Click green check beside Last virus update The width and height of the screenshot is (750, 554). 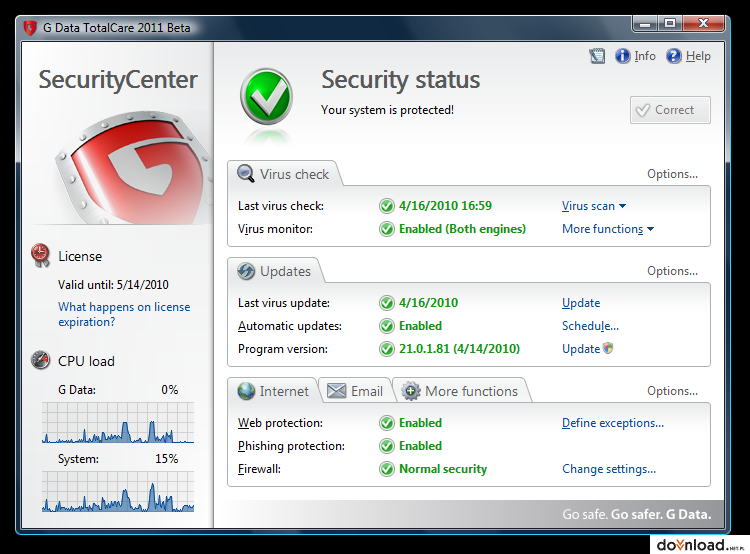[386, 303]
